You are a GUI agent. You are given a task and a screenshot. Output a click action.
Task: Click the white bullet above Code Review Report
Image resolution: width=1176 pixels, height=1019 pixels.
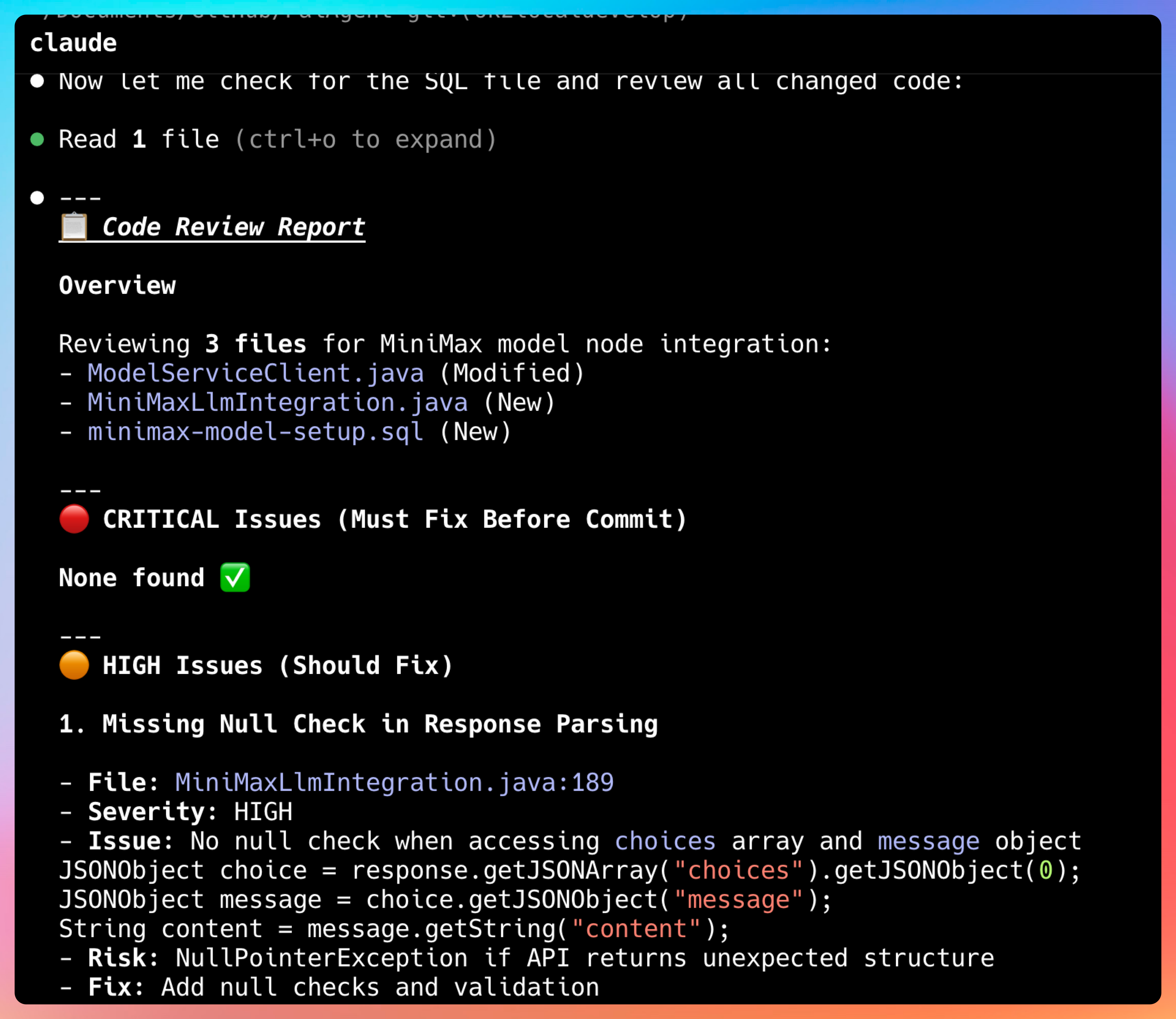tap(38, 198)
